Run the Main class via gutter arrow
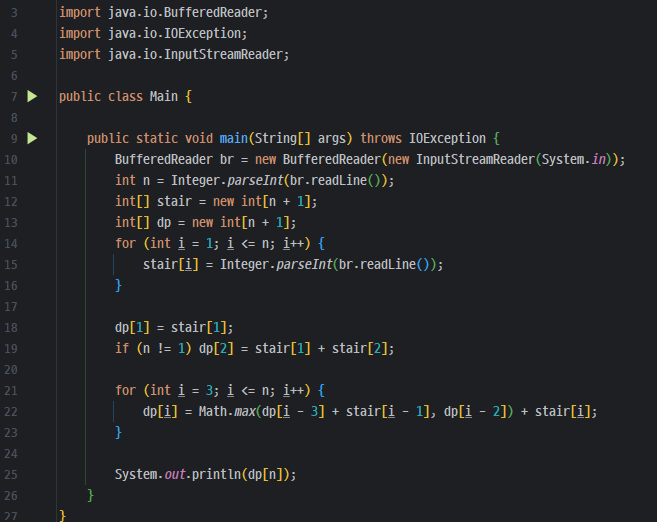Screen dimensions: 657x522 point(32,96)
